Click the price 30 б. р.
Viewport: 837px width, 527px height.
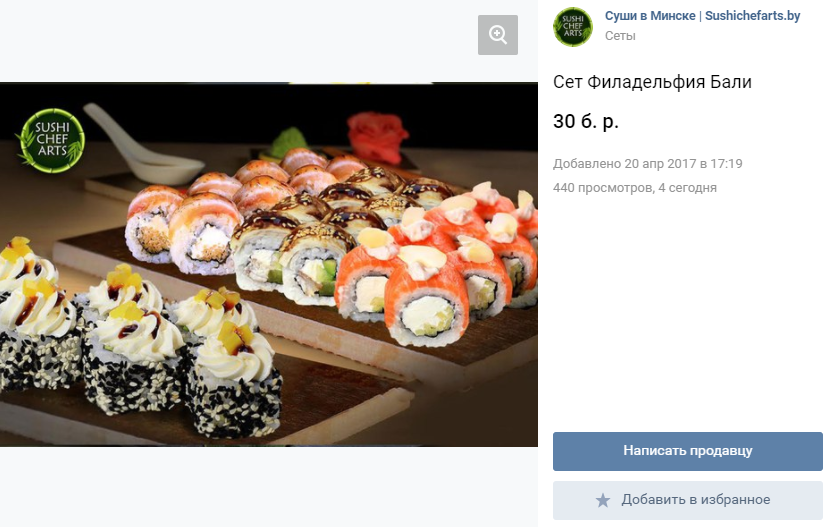tap(586, 121)
